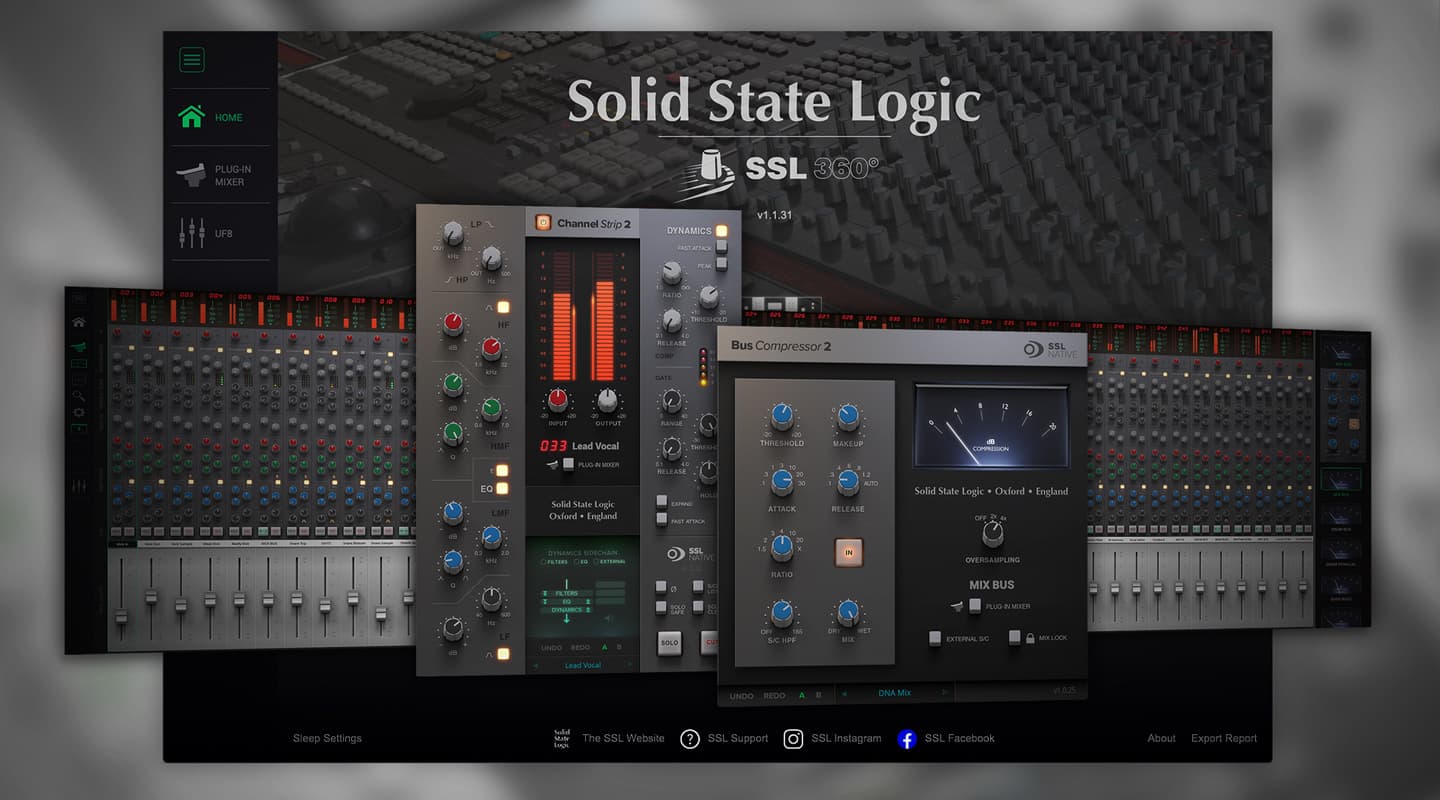Toggle SOLO SAFE switch
The width and height of the screenshot is (1440, 800).
click(662, 607)
